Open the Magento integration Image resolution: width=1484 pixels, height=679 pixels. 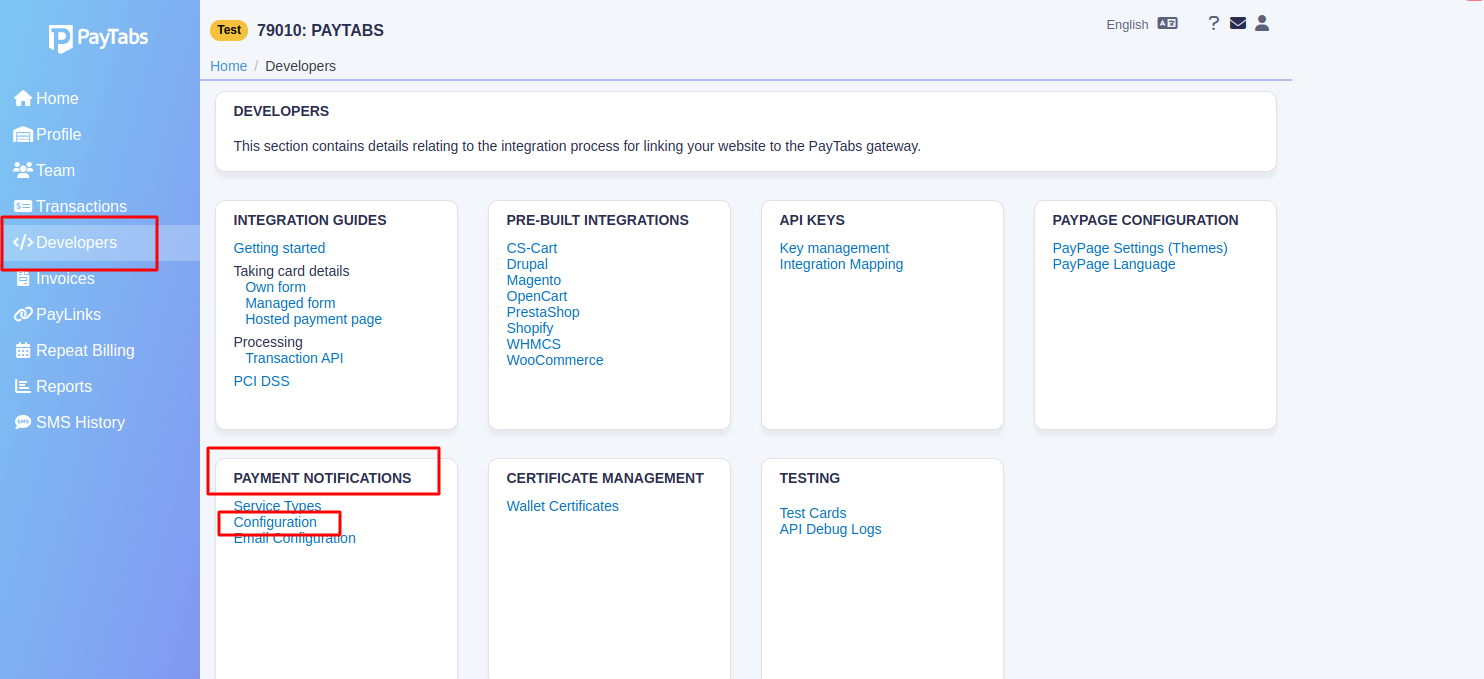534,280
